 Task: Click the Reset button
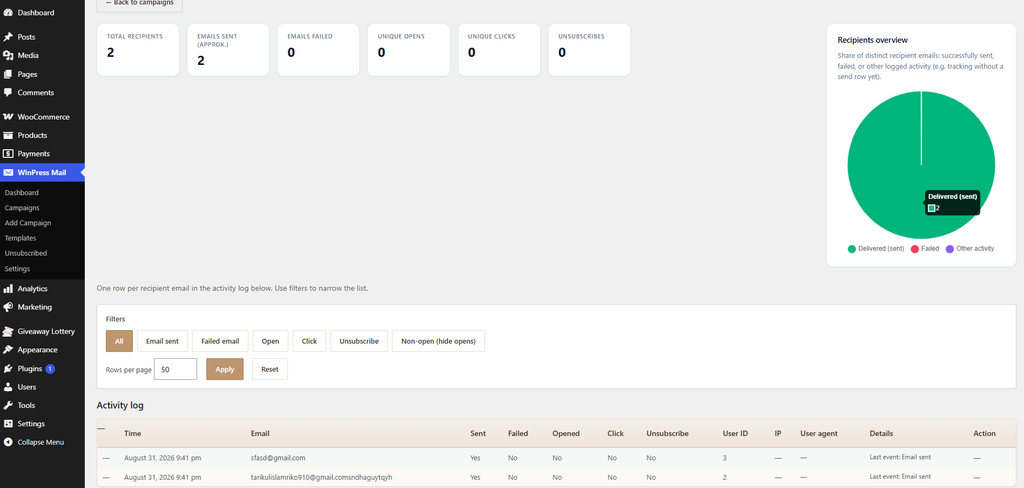[x=270, y=369]
